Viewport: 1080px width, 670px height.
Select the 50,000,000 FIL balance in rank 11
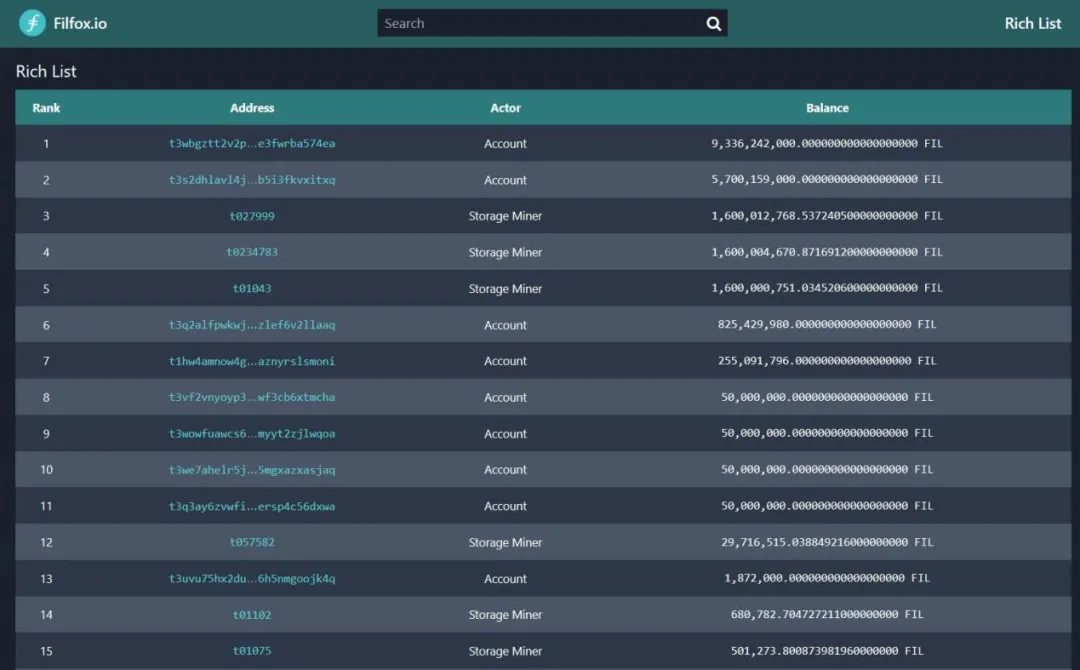827,506
